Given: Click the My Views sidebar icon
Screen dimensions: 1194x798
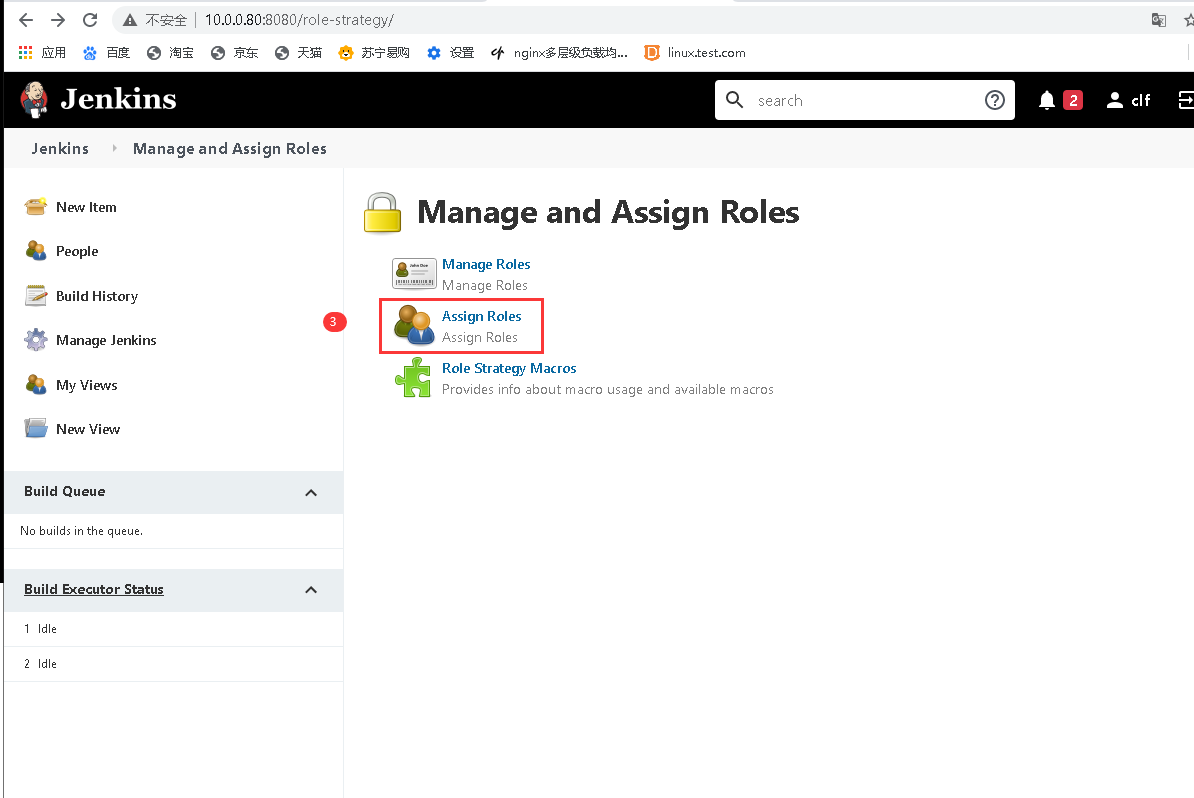Looking at the screenshot, I should point(36,385).
